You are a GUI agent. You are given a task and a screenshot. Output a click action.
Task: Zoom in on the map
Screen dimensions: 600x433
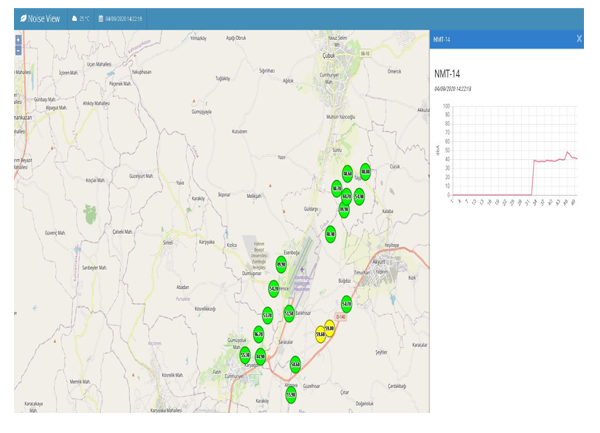click(x=18, y=39)
